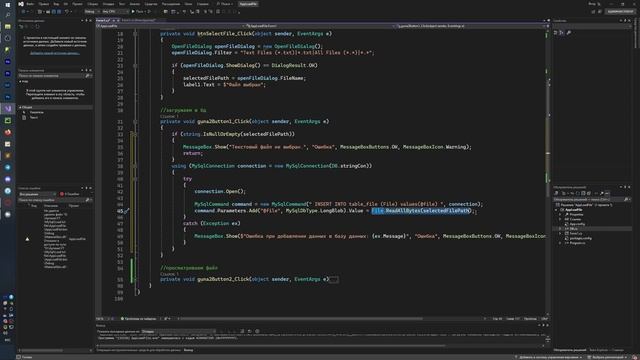Screen dimensions: 640x360
Task: Close the error list panel
Action: click(90, 188)
